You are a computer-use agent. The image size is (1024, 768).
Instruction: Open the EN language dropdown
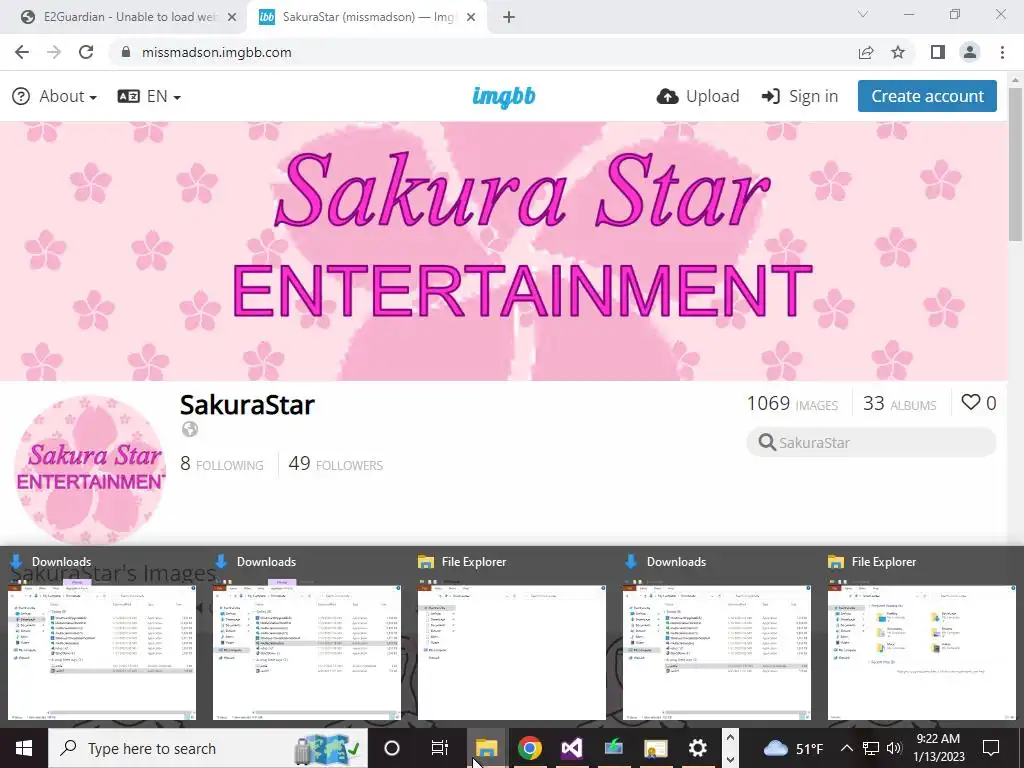click(x=149, y=96)
